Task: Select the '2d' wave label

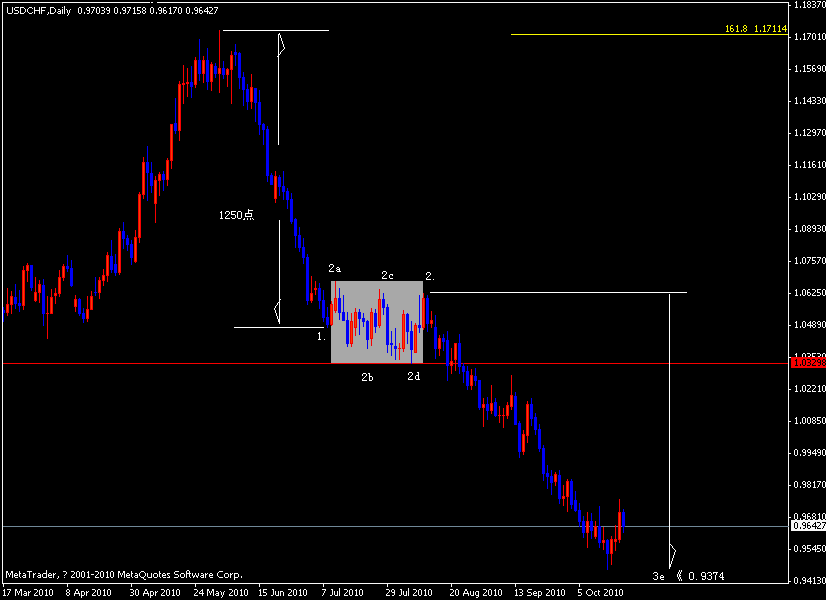Action: click(x=414, y=376)
